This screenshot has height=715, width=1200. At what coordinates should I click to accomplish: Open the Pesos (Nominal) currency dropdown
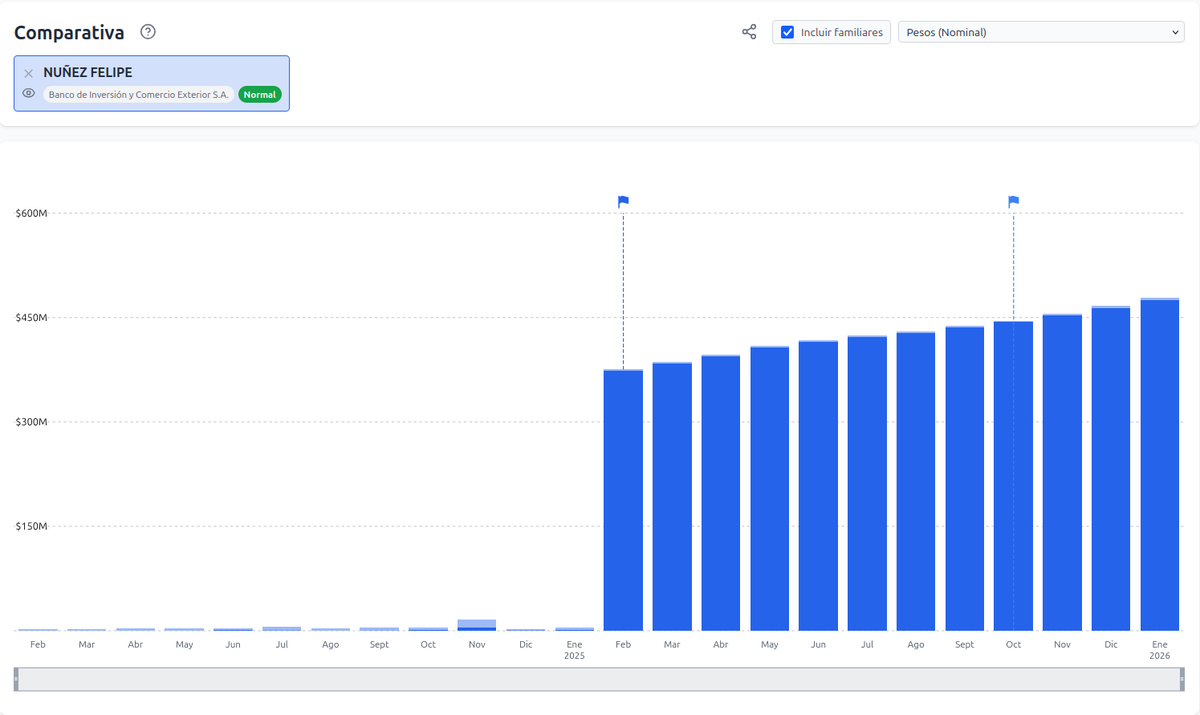[x=1041, y=32]
